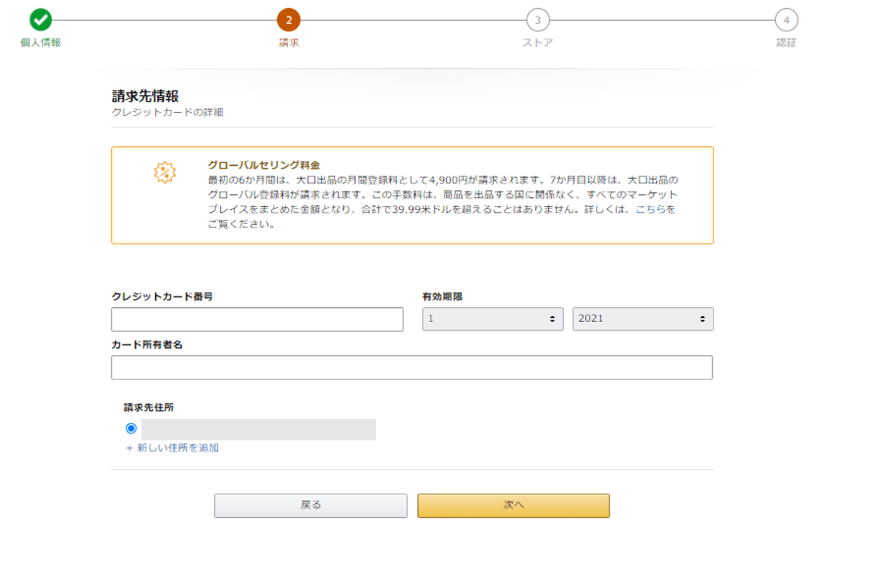Click the orange global selling fee badge icon
Screen dimensions: 885x584
point(165,172)
